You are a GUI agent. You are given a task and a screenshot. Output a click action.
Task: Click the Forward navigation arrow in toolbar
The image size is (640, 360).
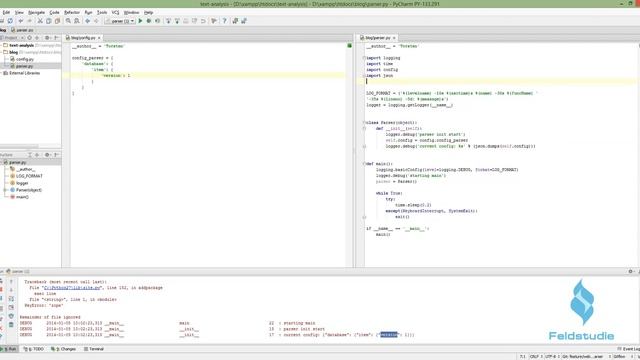click(96, 21)
